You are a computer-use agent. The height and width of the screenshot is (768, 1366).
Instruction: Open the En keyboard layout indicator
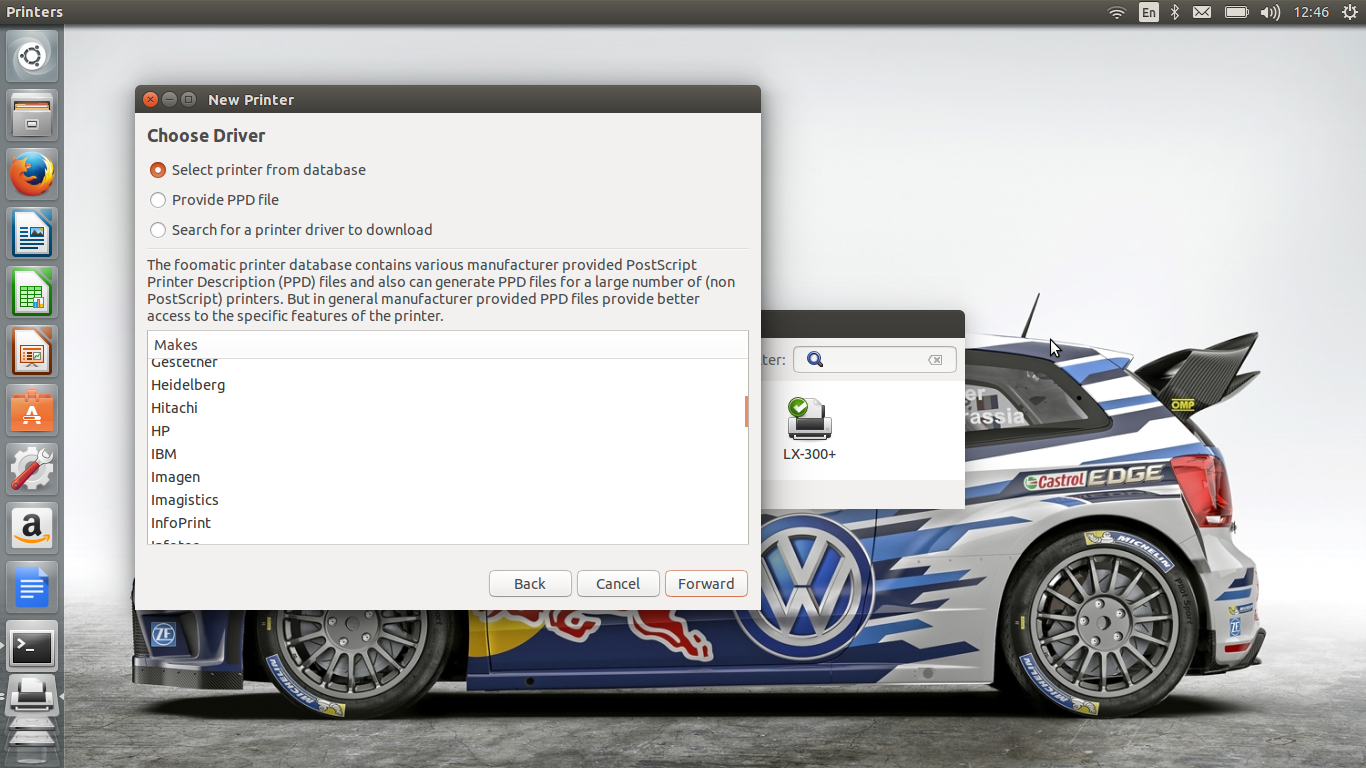pos(1149,12)
